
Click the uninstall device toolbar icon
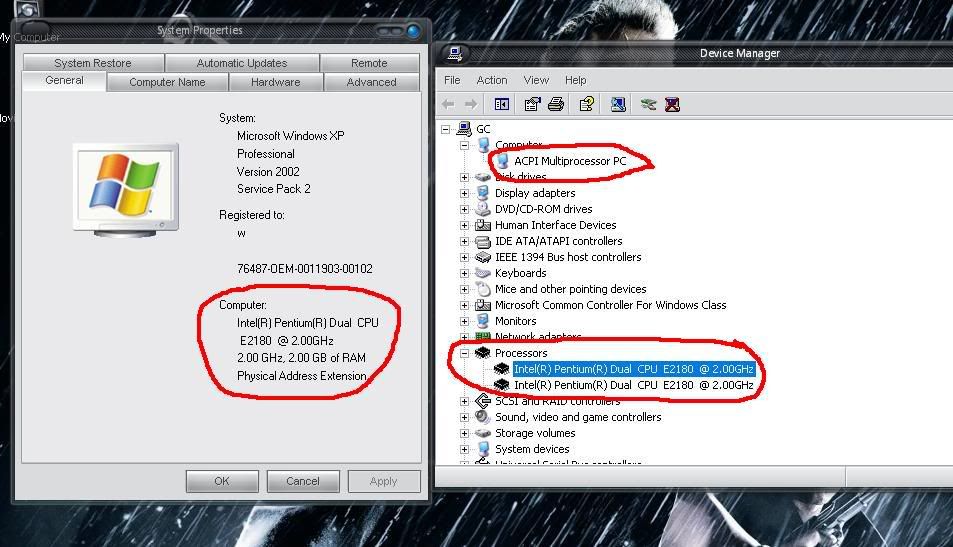coord(672,104)
